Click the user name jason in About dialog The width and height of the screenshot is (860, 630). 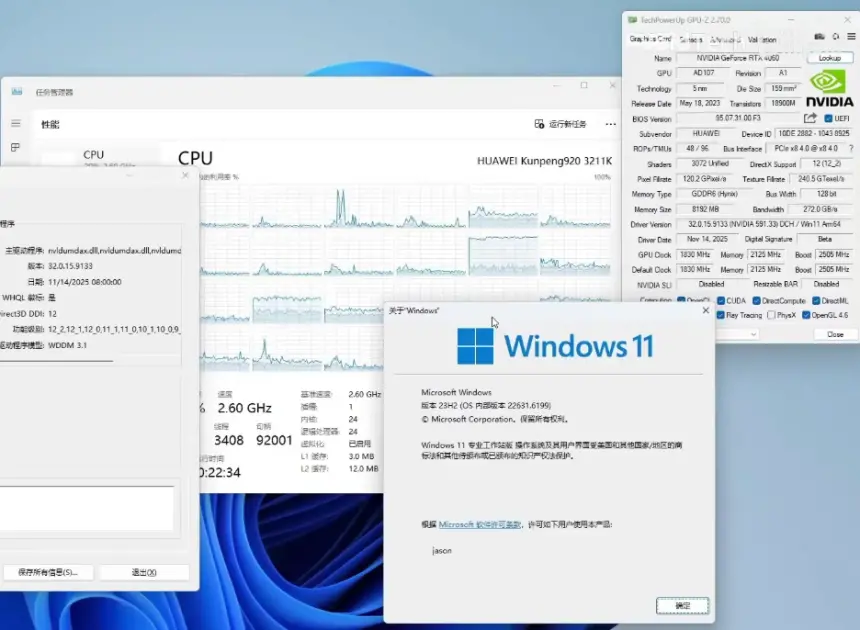coord(442,550)
